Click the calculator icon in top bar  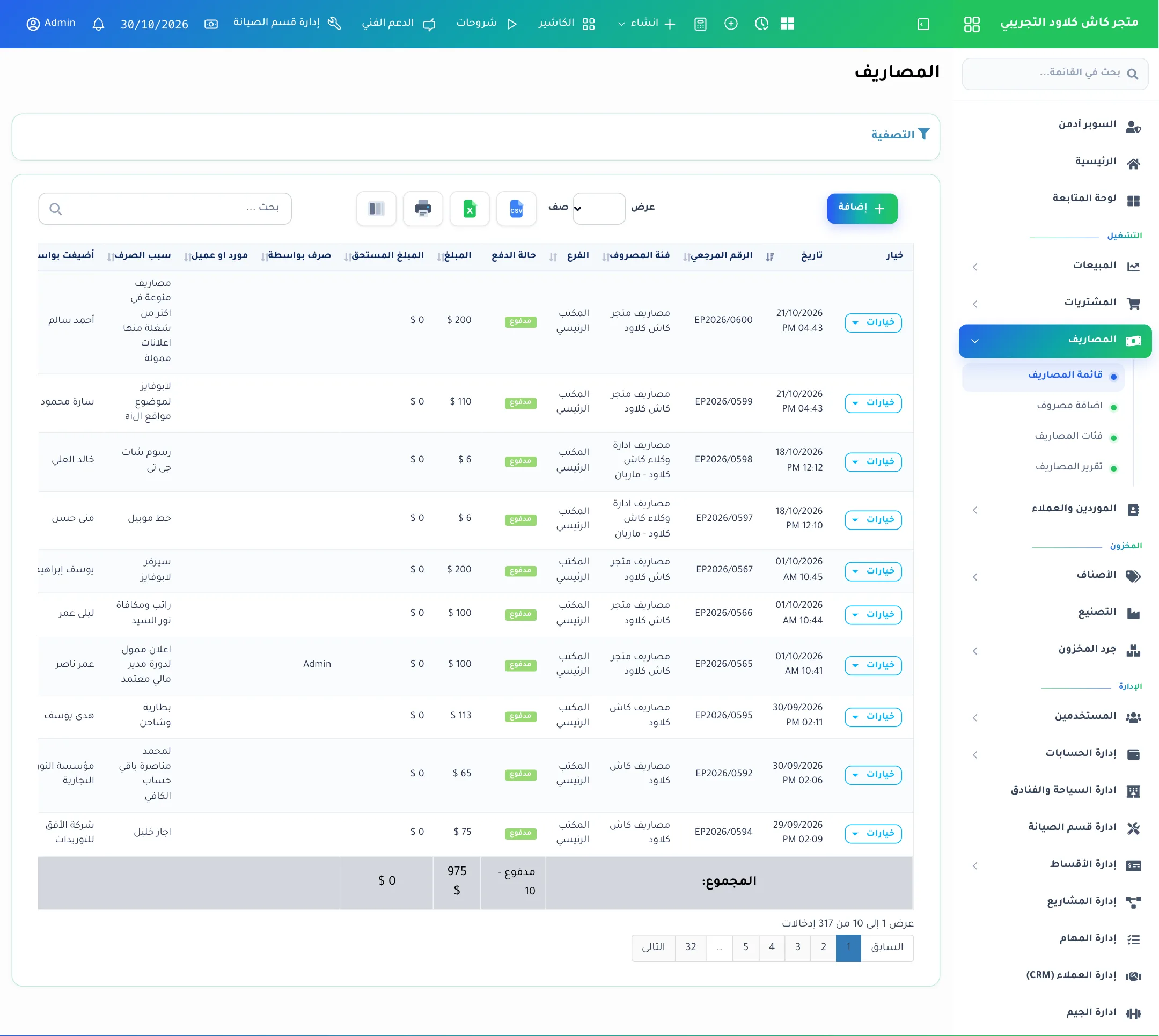pyautogui.click(x=700, y=24)
